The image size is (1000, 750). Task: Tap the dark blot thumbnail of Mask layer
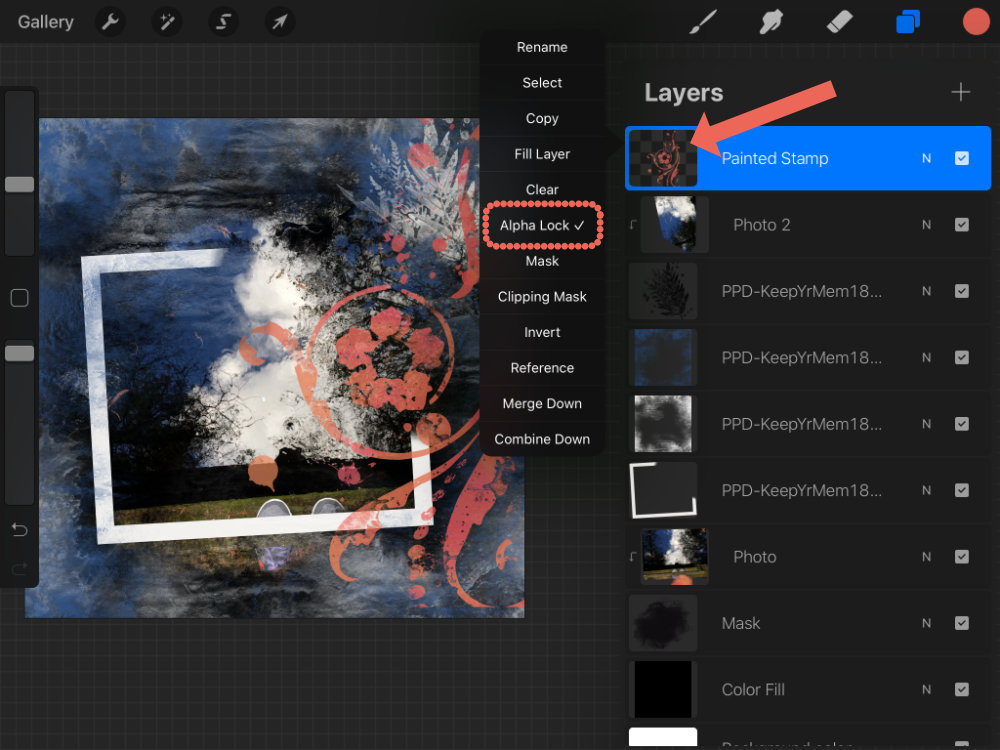(663, 623)
